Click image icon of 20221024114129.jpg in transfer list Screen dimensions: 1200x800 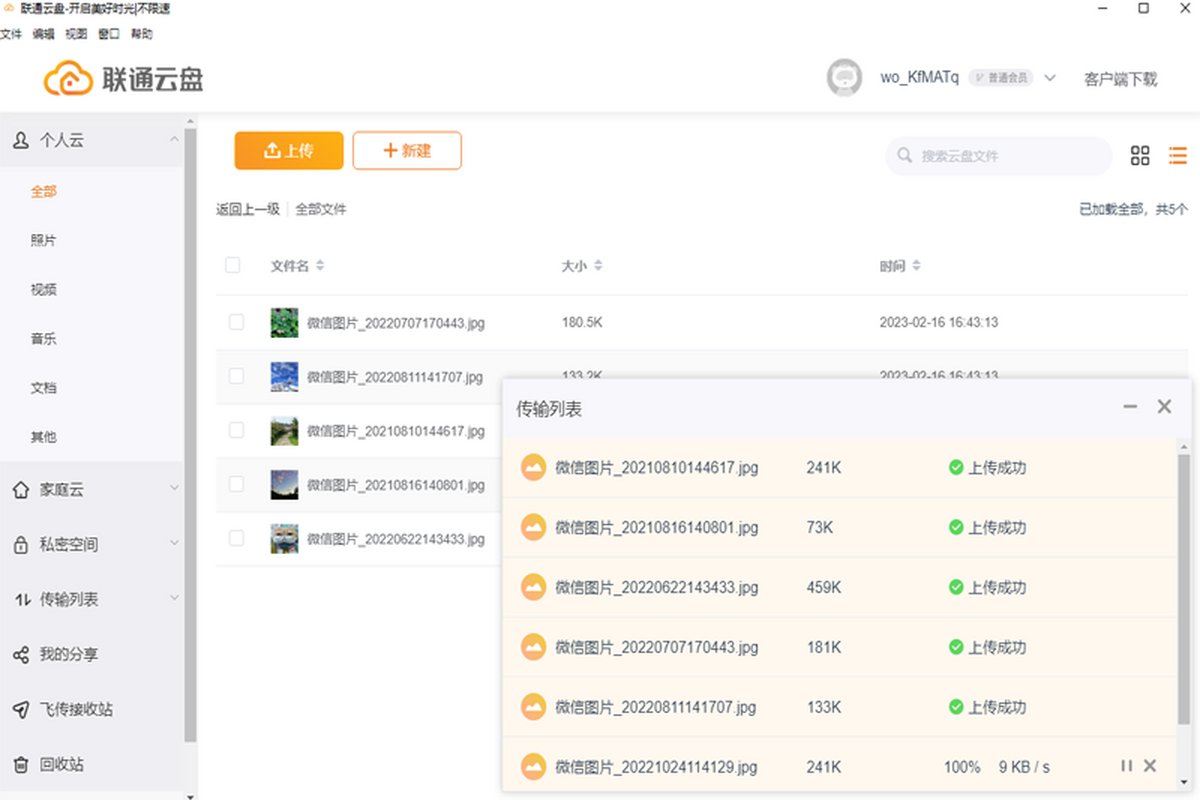[x=534, y=767]
